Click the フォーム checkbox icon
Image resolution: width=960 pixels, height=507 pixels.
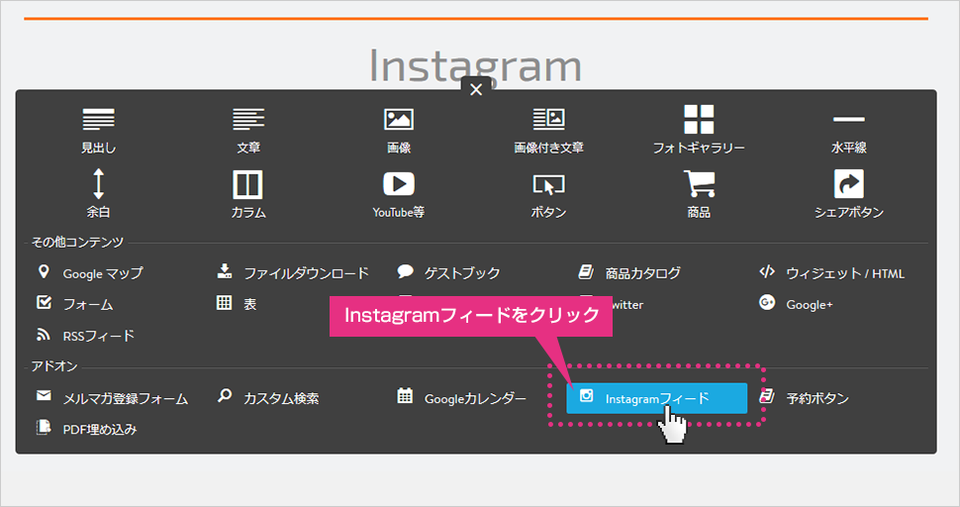pos(44,302)
